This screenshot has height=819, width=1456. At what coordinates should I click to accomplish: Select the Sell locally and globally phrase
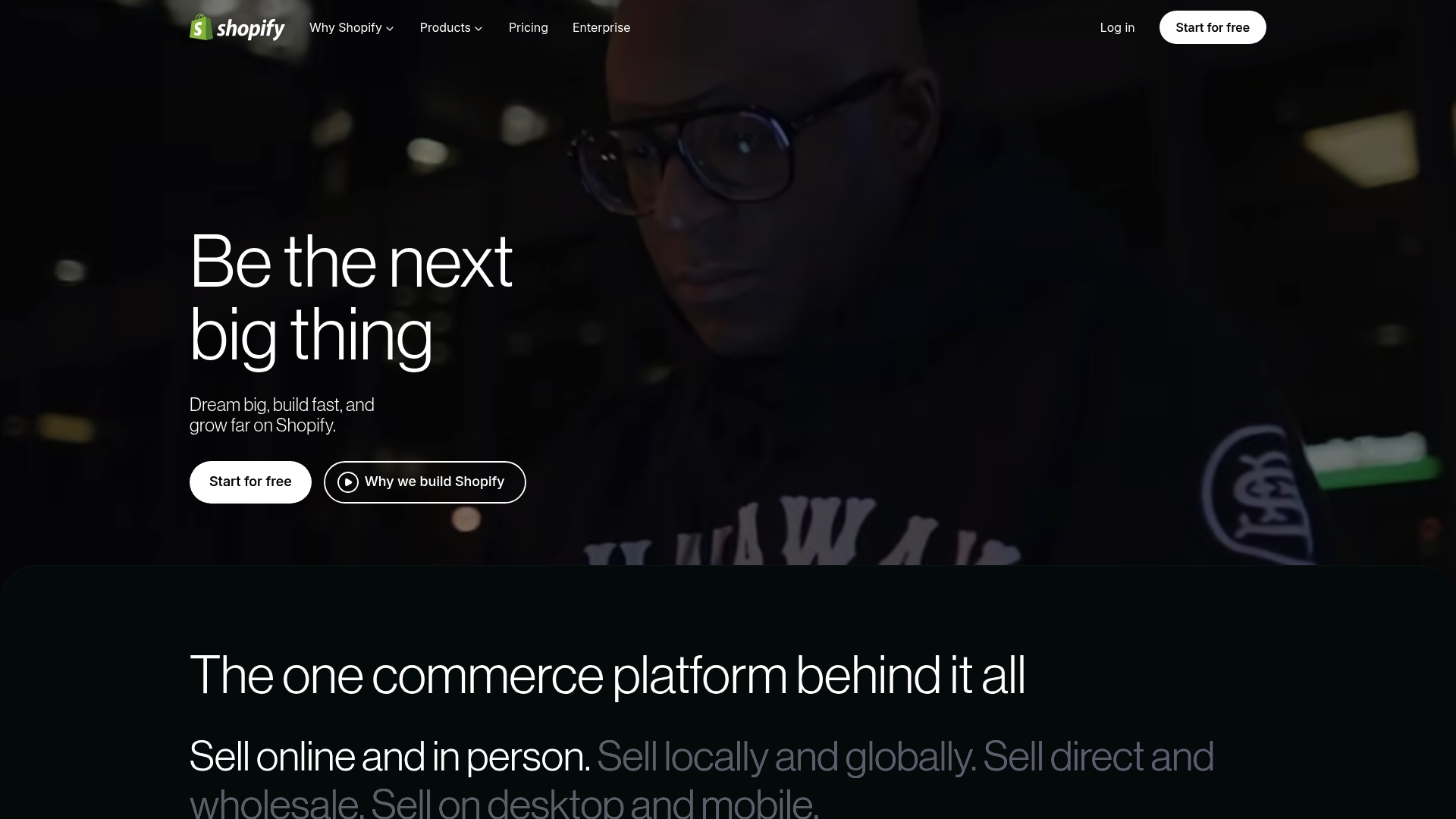pyautogui.click(x=786, y=757)
